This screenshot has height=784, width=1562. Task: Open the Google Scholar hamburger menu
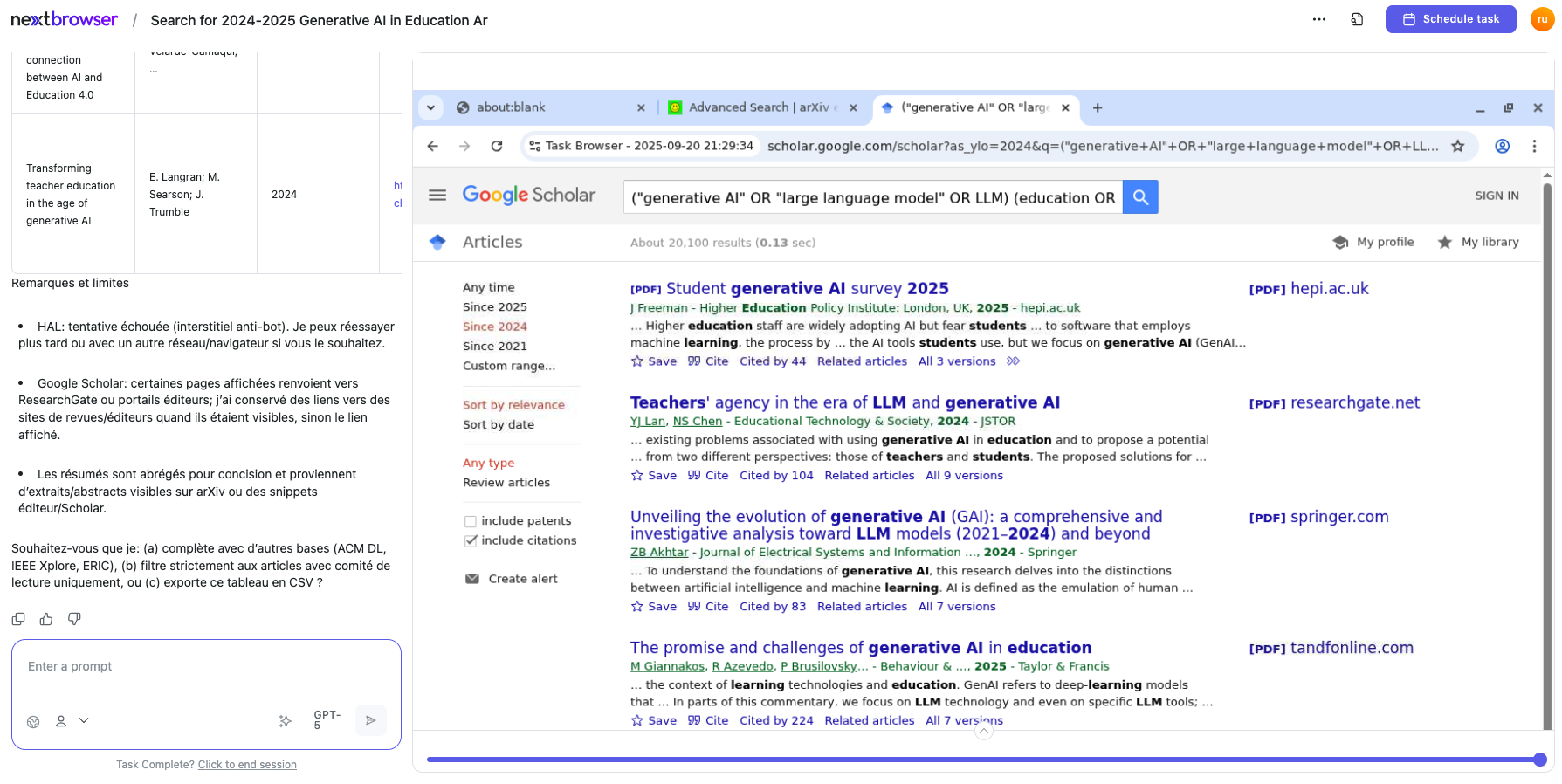pos(437,195)
